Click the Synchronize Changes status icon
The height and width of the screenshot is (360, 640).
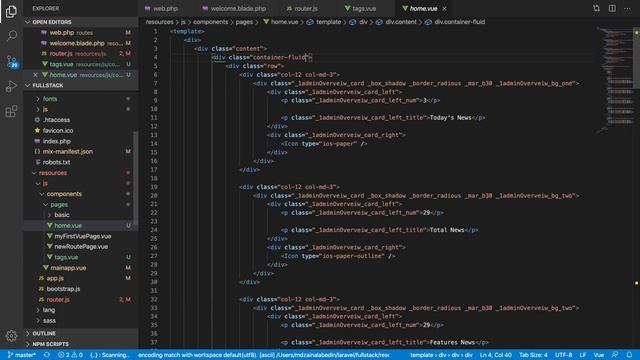coord(47,355)
